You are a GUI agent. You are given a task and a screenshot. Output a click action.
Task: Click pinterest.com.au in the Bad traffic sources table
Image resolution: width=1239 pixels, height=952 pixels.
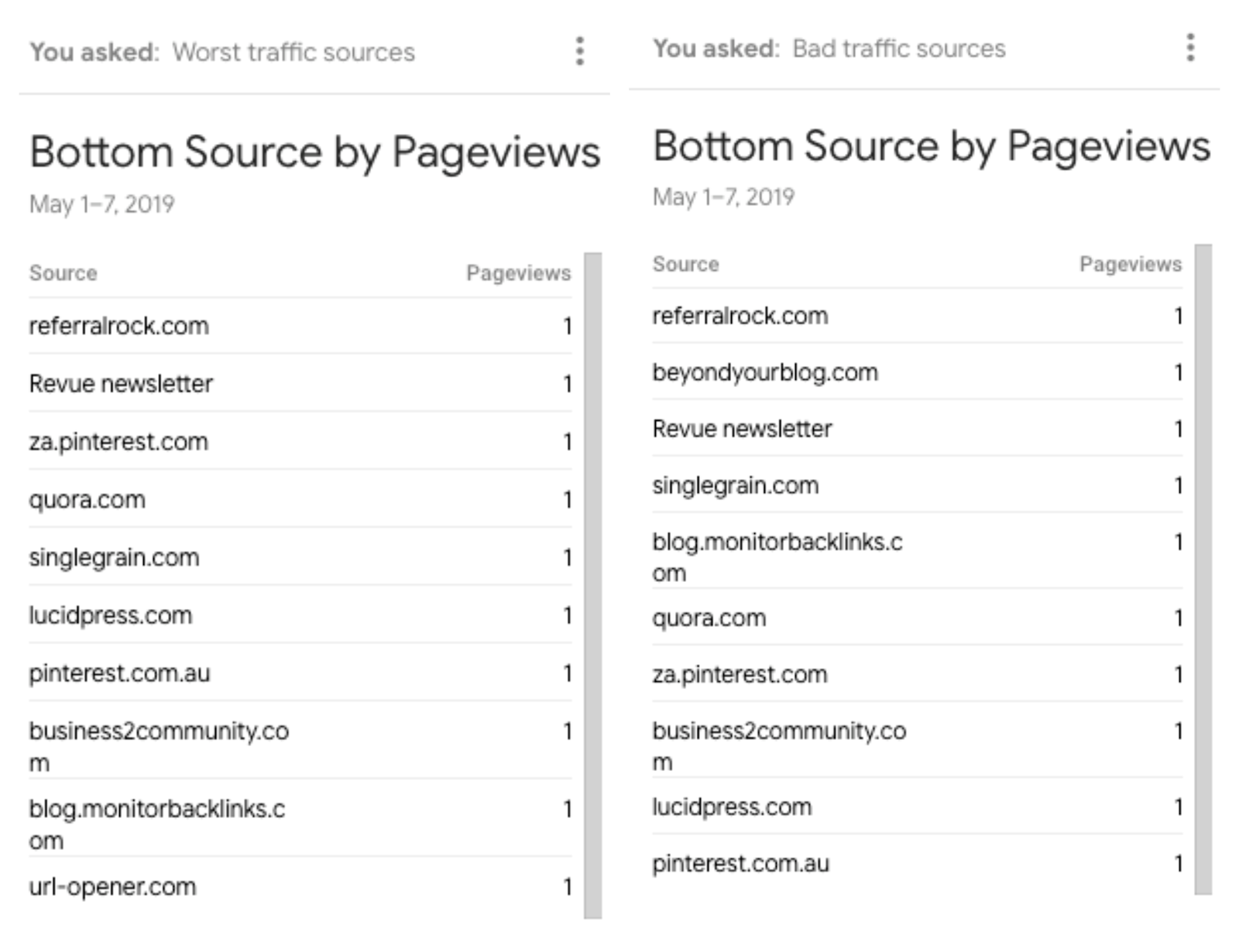[x=741, y=864]
